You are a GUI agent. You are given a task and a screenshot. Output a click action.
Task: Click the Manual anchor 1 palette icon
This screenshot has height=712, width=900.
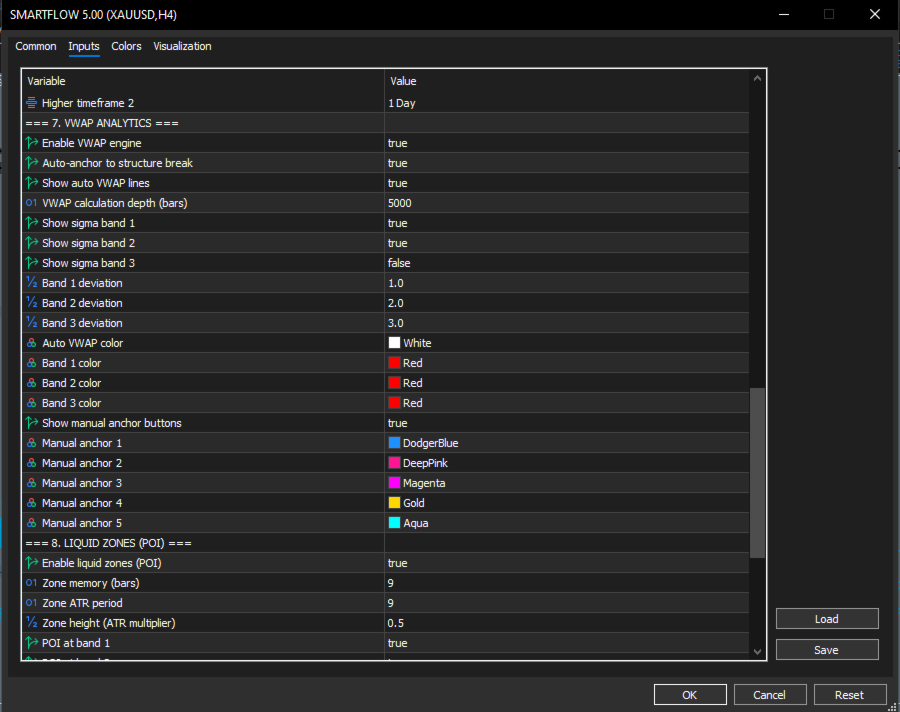coord(32,443)
